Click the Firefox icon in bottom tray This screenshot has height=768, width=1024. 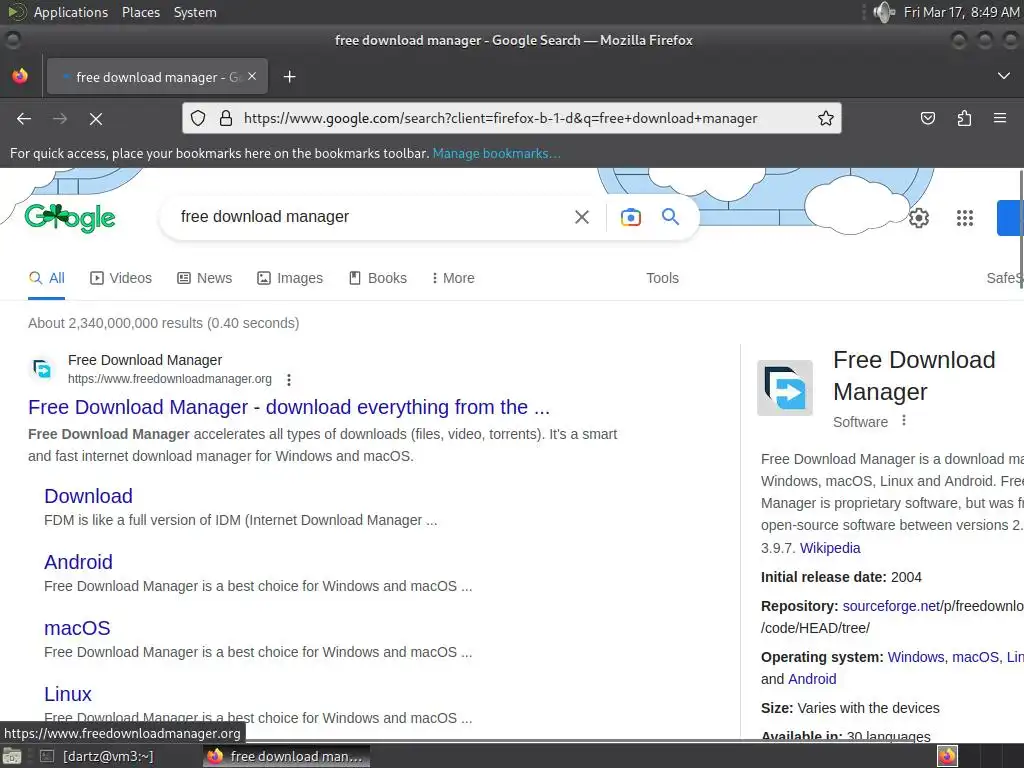pyautogui.click(x=947, y=756)
